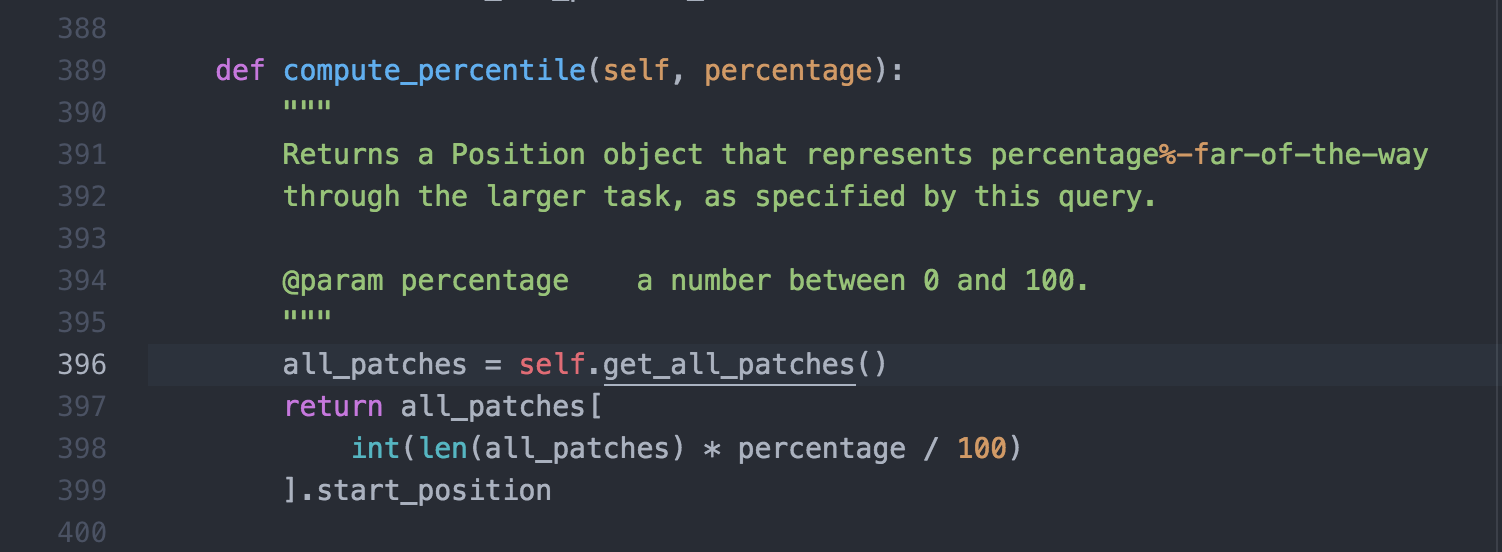Click the underlined get_all_patches method call

click(729, 365)
